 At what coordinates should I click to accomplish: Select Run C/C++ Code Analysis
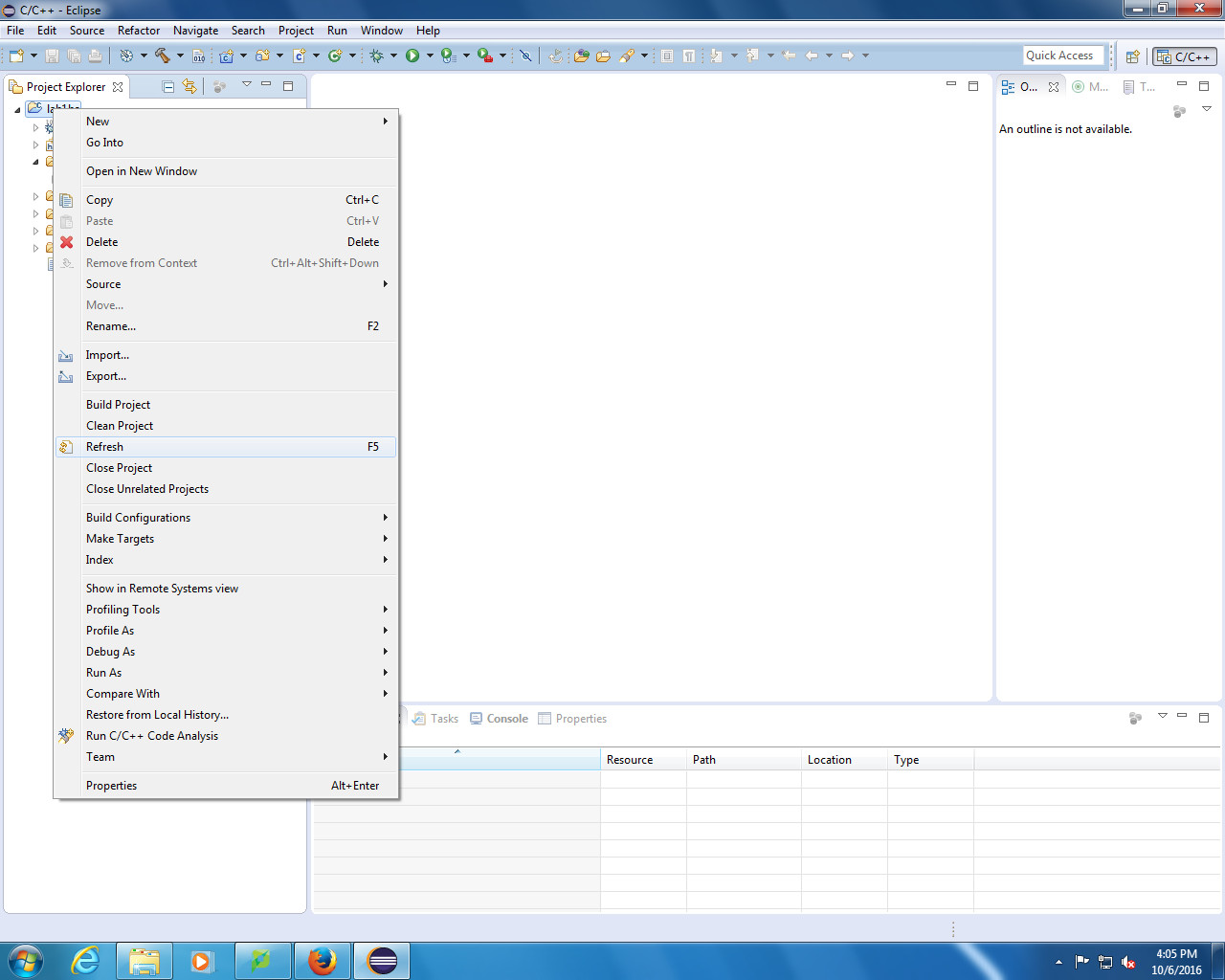coord(226,736)
